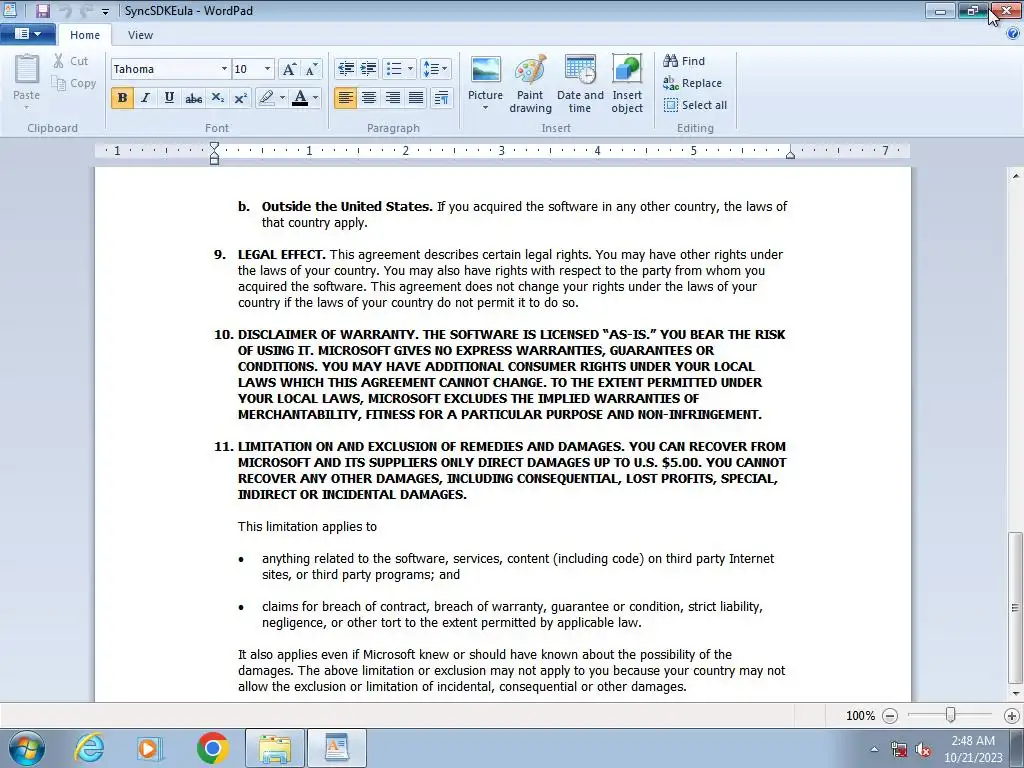Switch to the Home tab
The image size is (1024, 768).
coord(85,35)
